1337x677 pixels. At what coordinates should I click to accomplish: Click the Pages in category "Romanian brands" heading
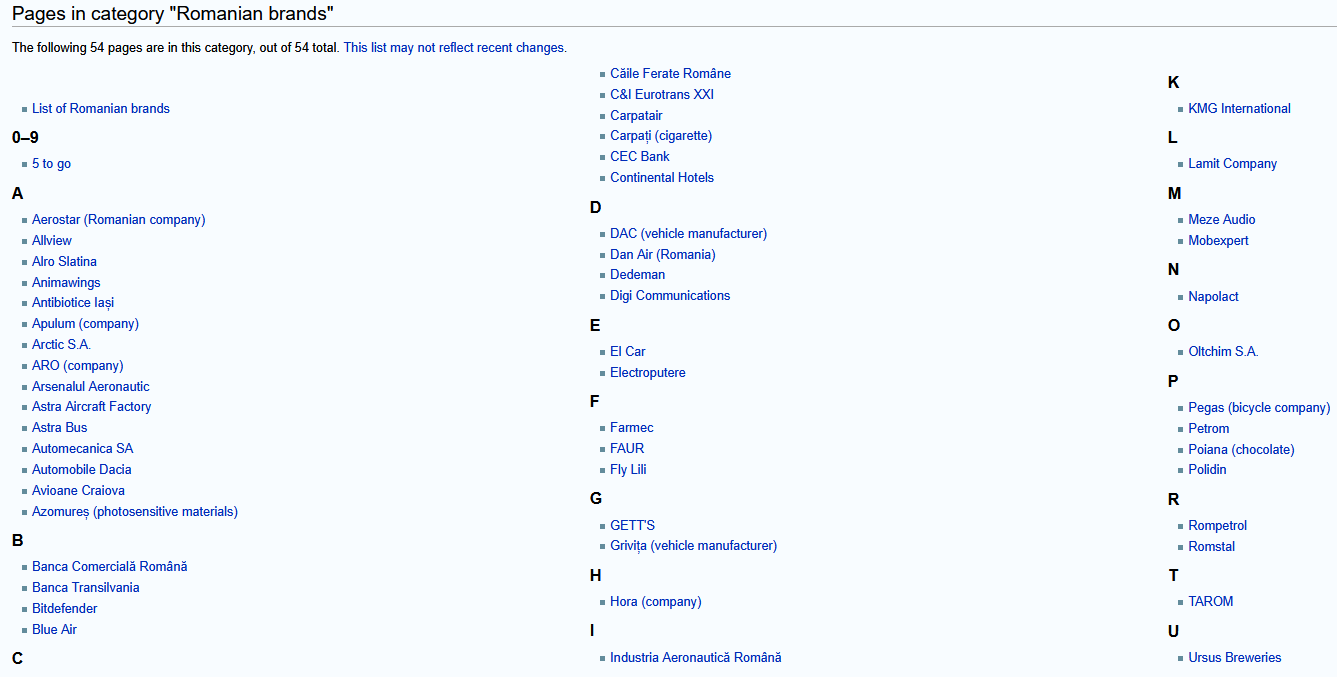173,13
